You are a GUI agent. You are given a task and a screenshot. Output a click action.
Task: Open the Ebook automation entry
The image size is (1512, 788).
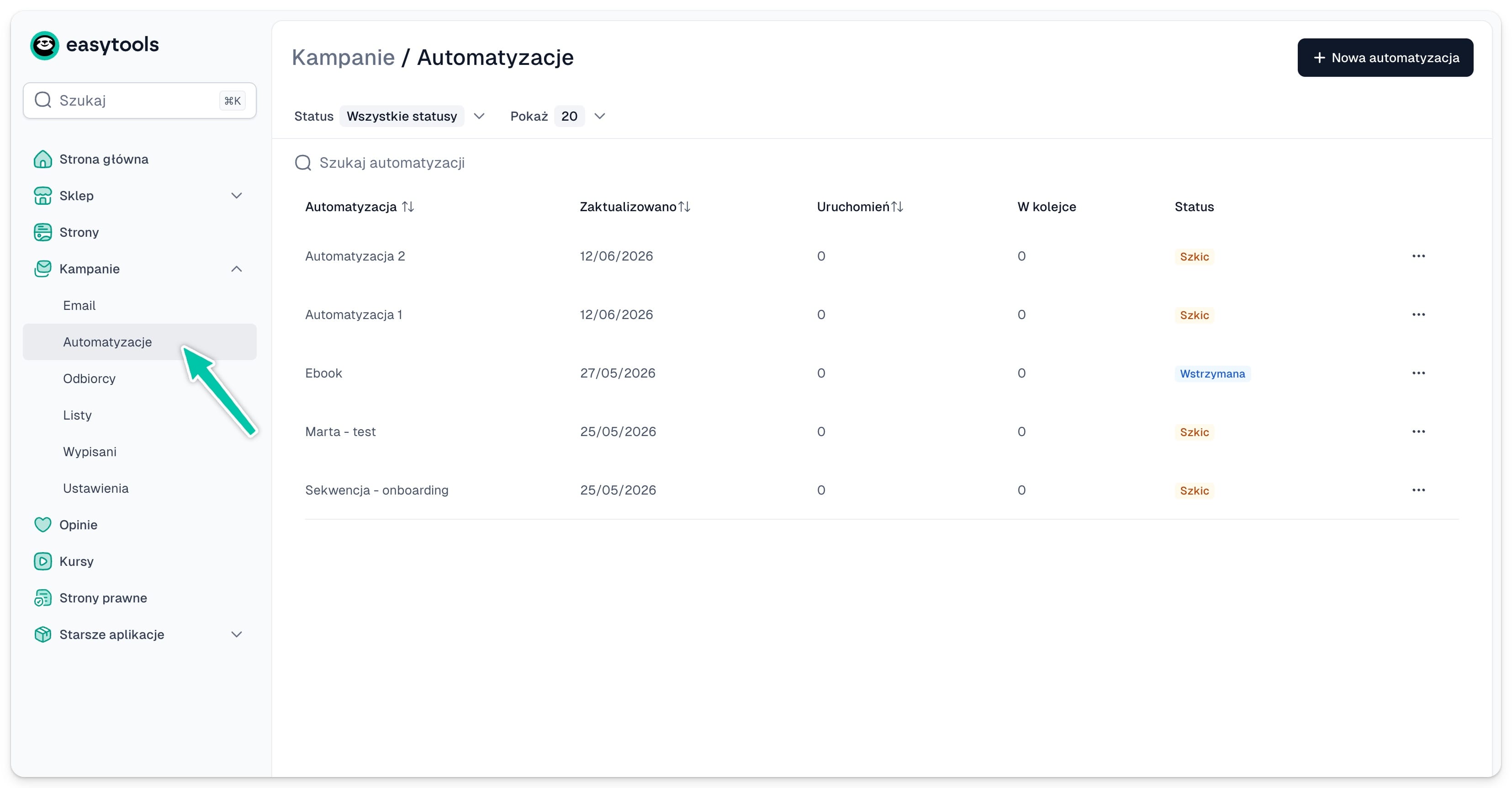click(x=323, y=373)
